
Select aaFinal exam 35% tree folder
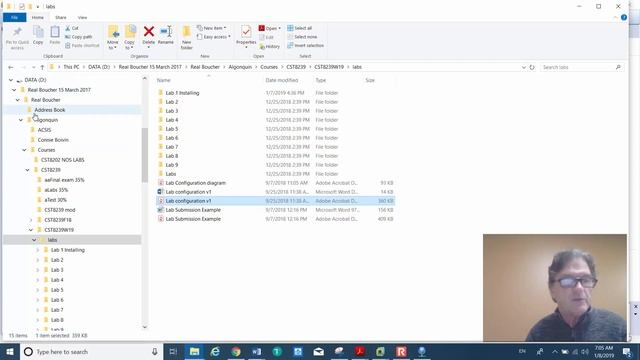click(64, 180)
